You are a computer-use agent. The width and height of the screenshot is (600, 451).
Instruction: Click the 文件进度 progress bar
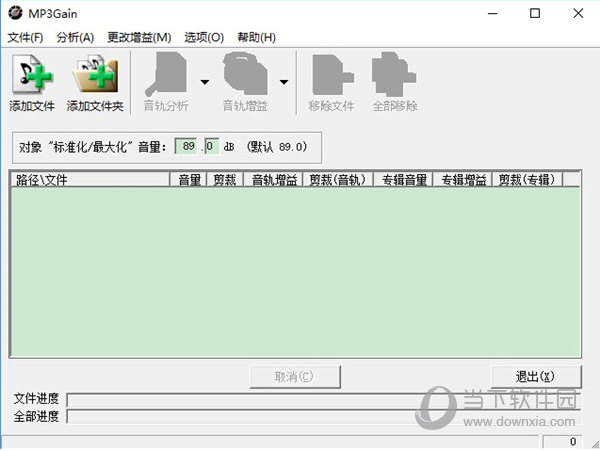point(324,400)
